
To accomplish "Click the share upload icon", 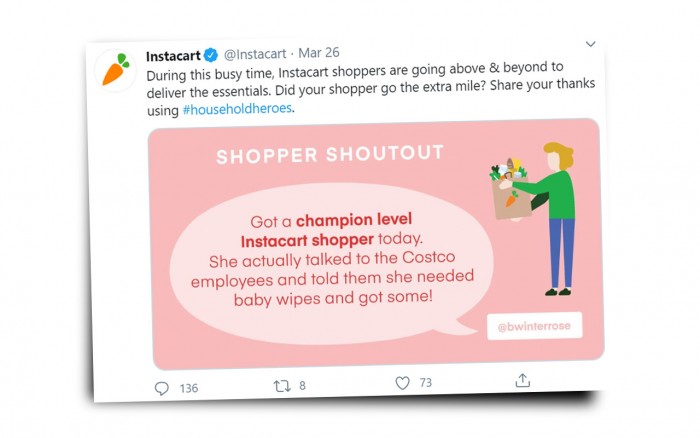I will click(522, 380).
